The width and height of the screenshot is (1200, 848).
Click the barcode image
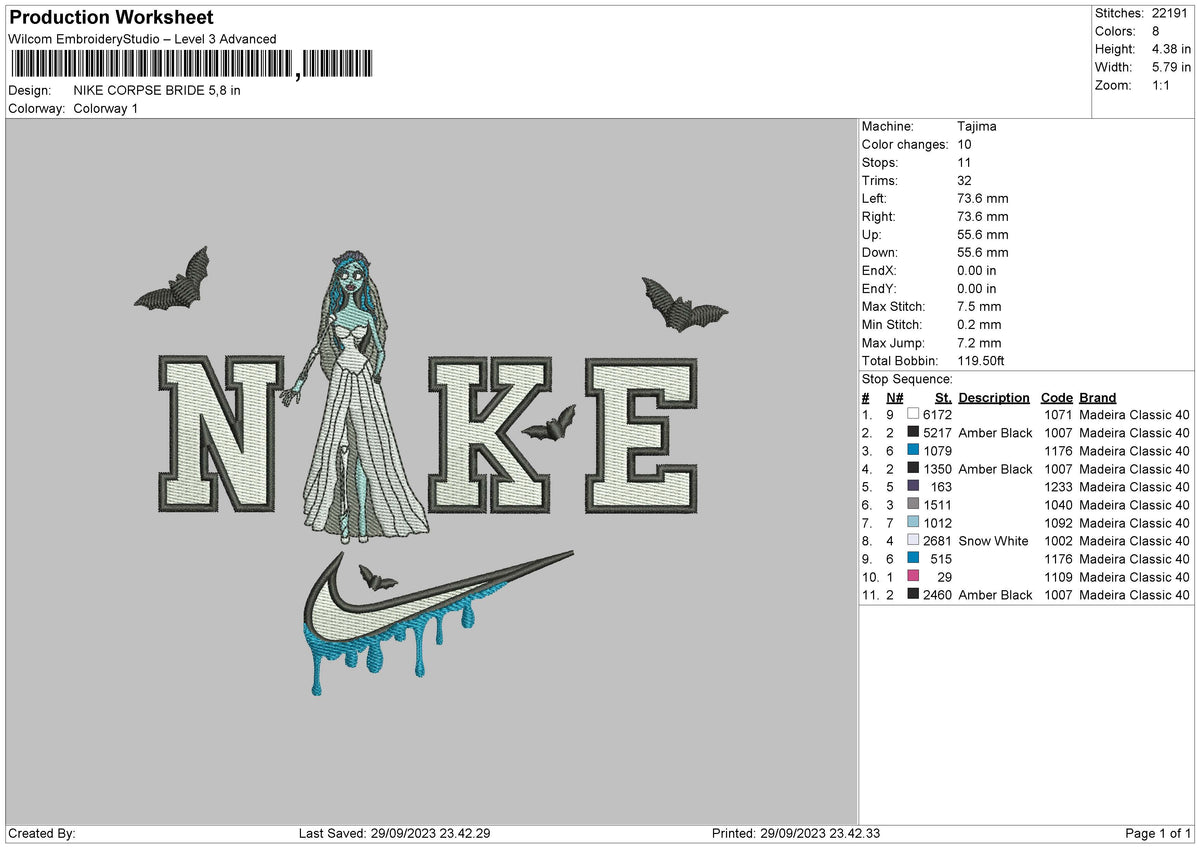(x=150, y=64)
